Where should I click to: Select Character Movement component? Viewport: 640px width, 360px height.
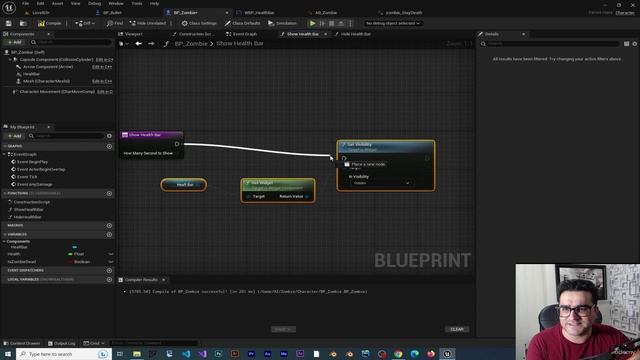point(57,92)
